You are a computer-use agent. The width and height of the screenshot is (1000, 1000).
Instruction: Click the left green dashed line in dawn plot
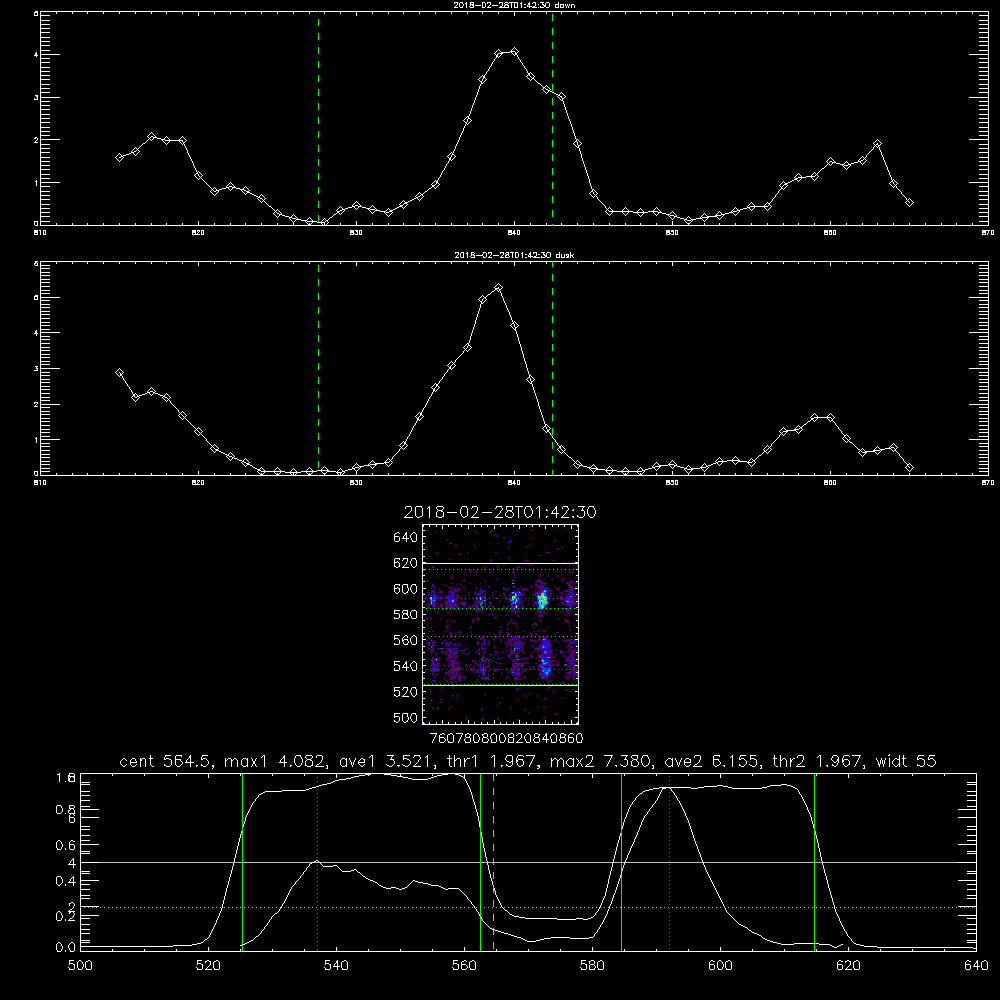pyautogui.click(x=318, y=118)
